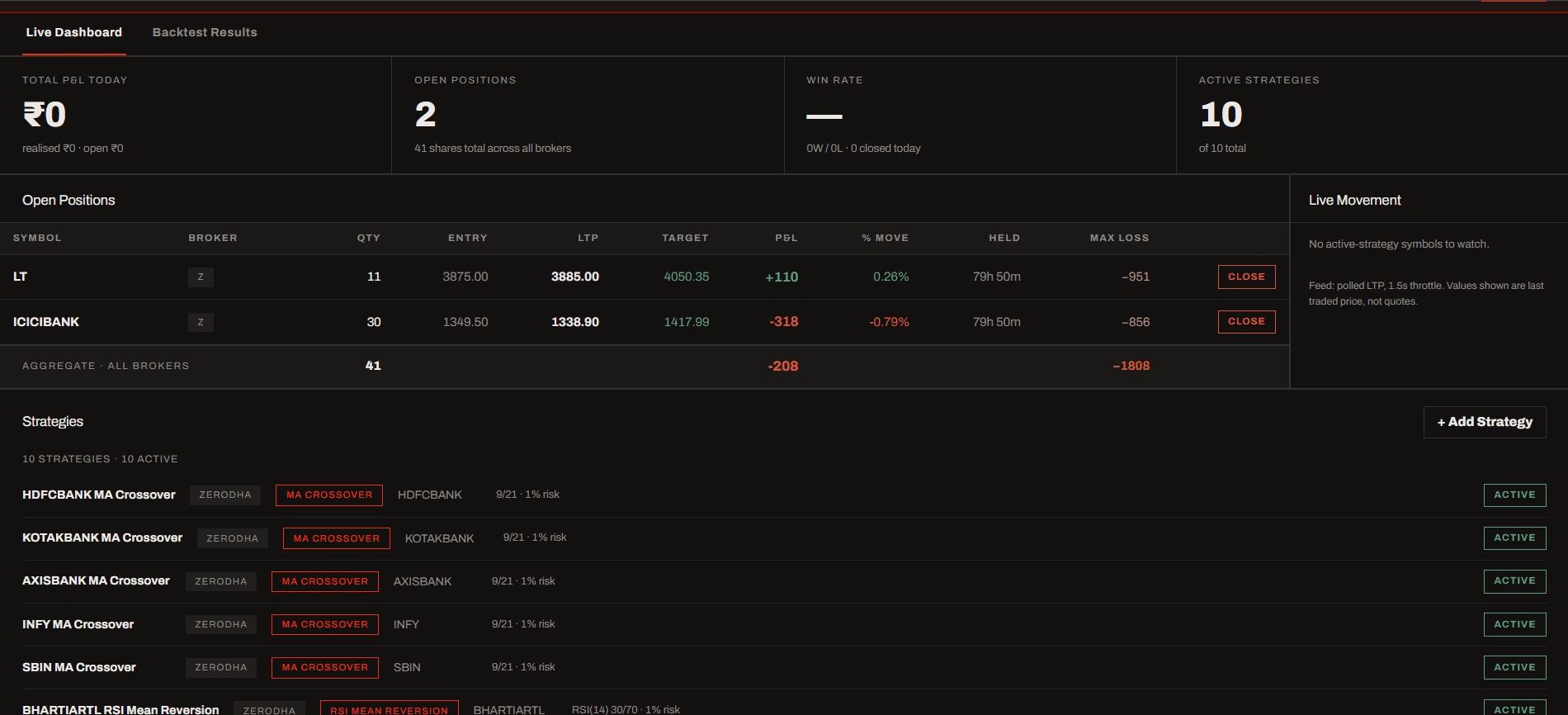Click the MAX LOSS column header
This screenshot has width=1568, height=715.
(x=1119, y=238)
